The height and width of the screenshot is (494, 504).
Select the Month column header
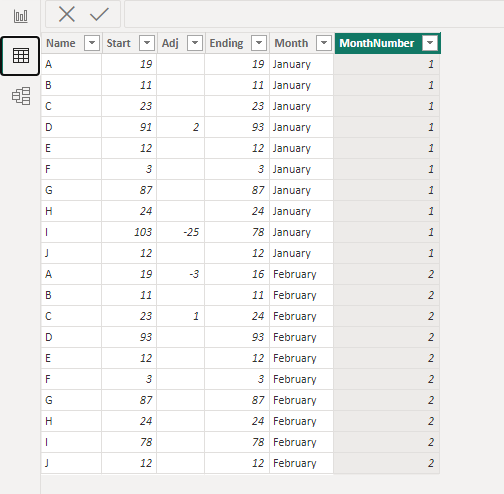coord(302,43)
